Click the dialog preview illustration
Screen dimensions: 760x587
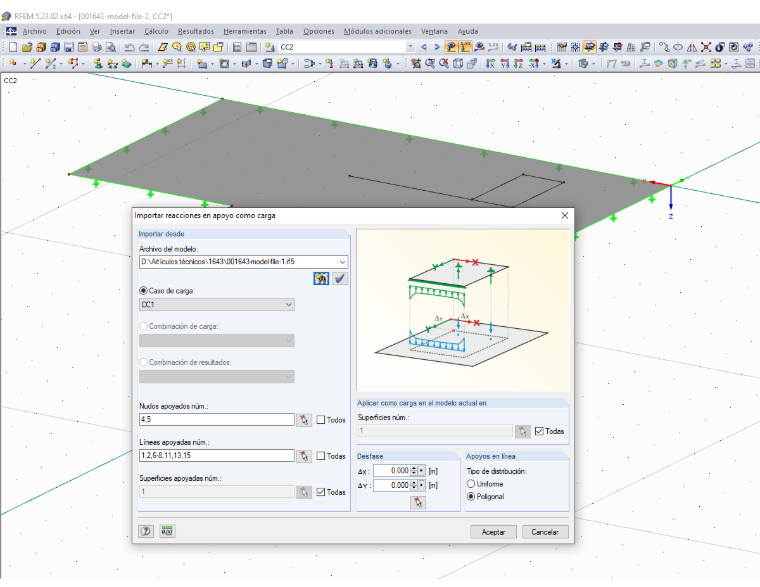tap(463, 310)
